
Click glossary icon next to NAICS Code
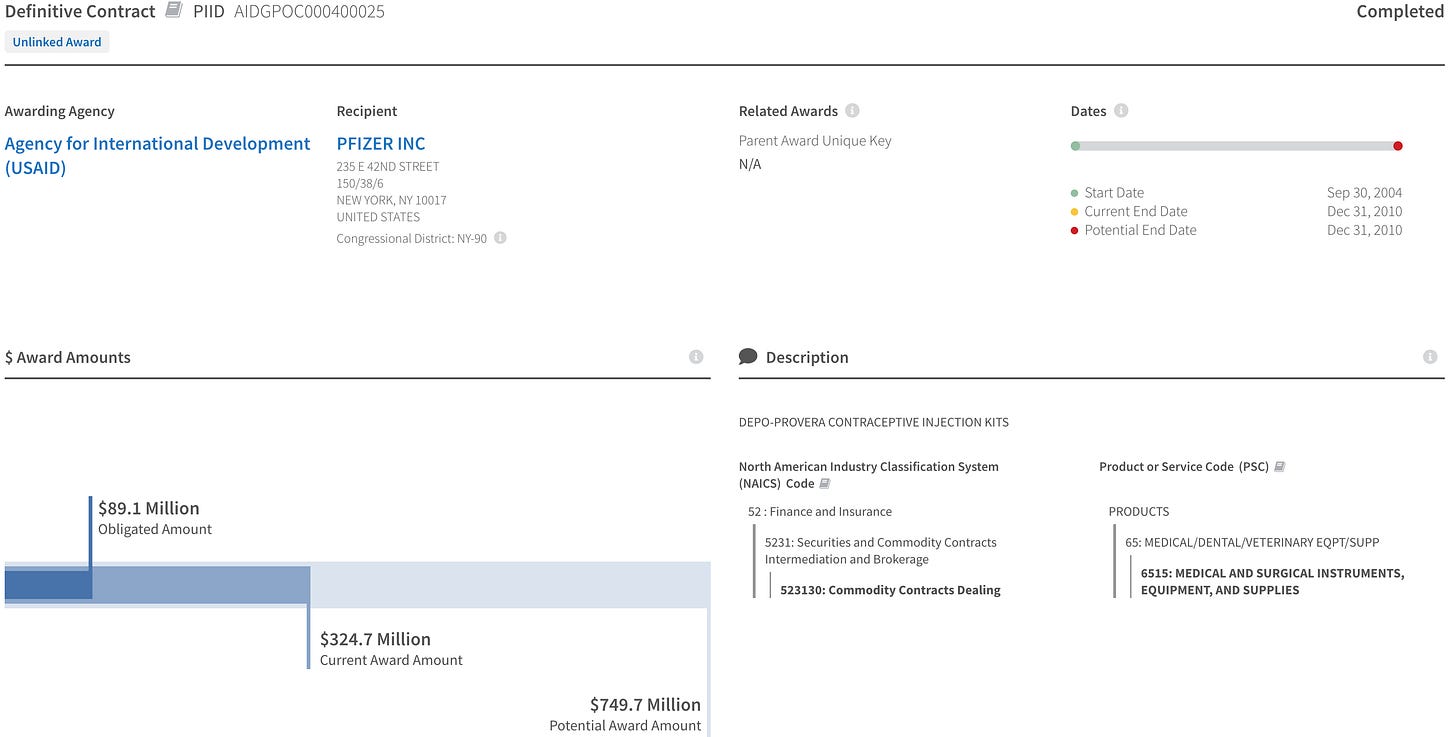[x=825, y=484]
